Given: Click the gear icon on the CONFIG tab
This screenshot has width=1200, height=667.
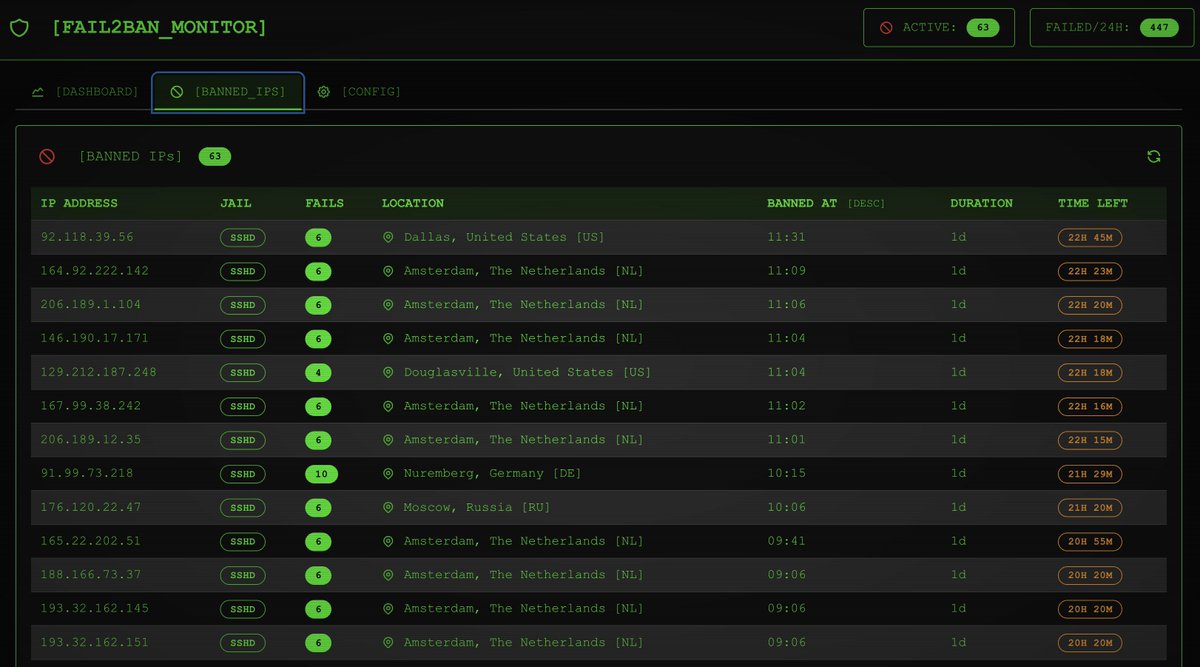Looking at the screenshot, I should coord(324,92).
